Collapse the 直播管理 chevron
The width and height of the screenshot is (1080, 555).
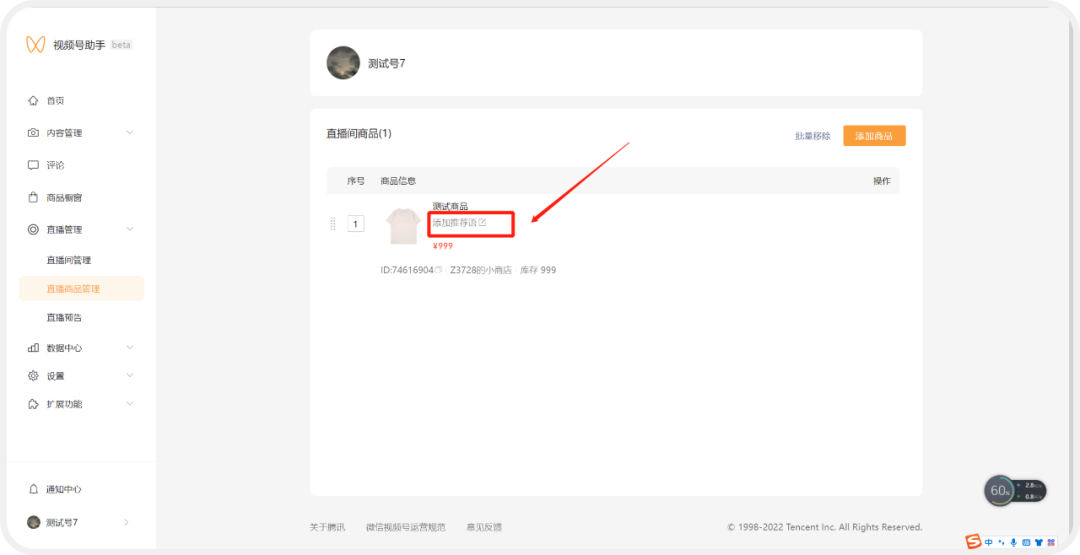129,229
